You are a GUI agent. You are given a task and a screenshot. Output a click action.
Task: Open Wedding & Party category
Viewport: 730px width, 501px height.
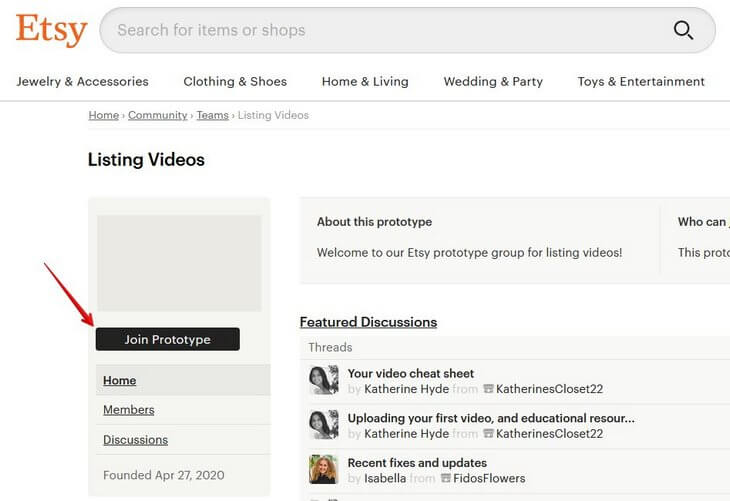coord(493,81)
